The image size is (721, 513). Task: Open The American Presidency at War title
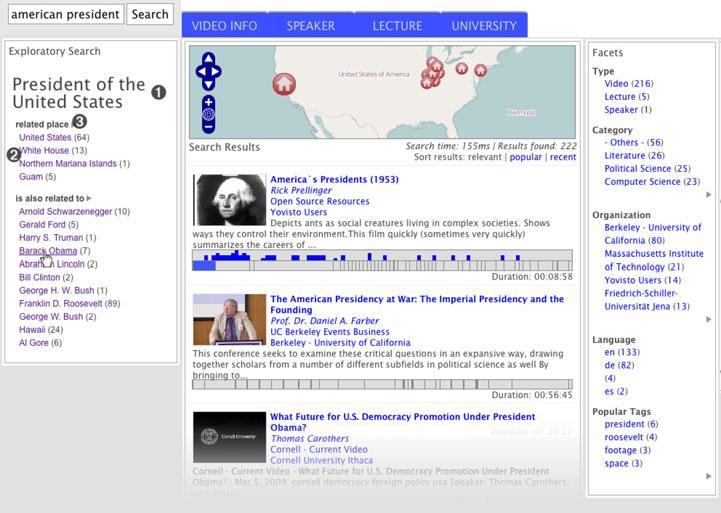[x=417, y=304]
